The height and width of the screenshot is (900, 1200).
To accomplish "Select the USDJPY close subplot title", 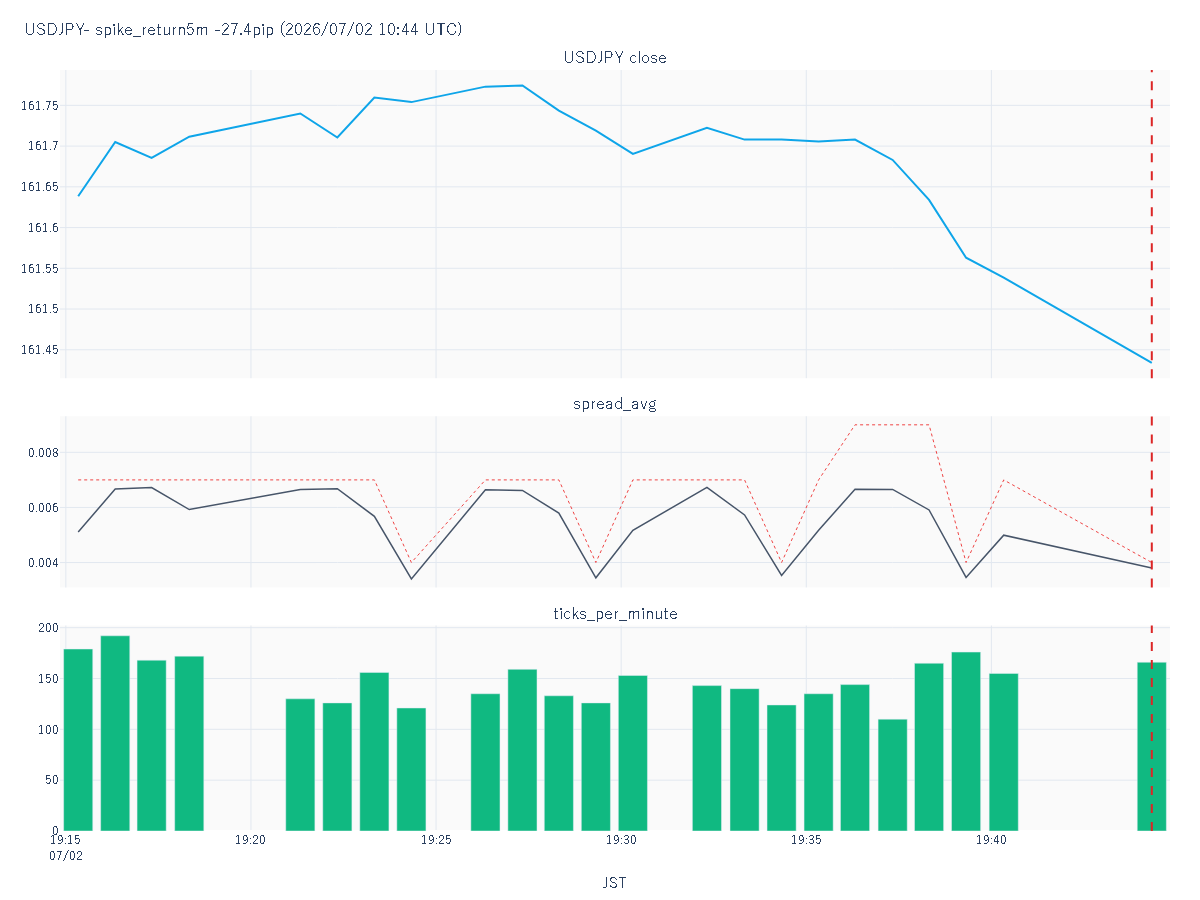I will click(x=615, y=58).
